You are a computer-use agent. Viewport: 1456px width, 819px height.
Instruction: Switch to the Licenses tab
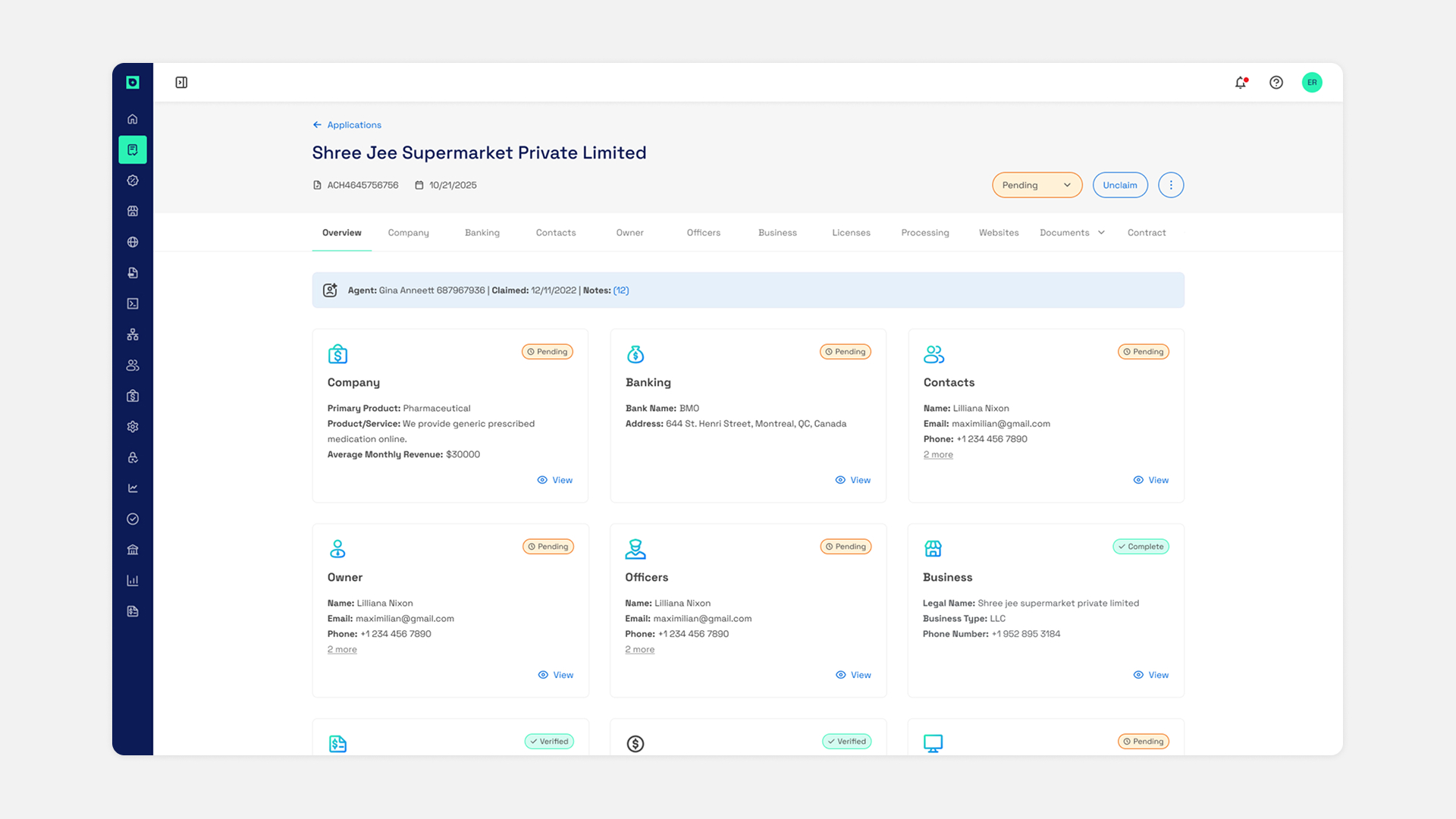coord(851,233)
